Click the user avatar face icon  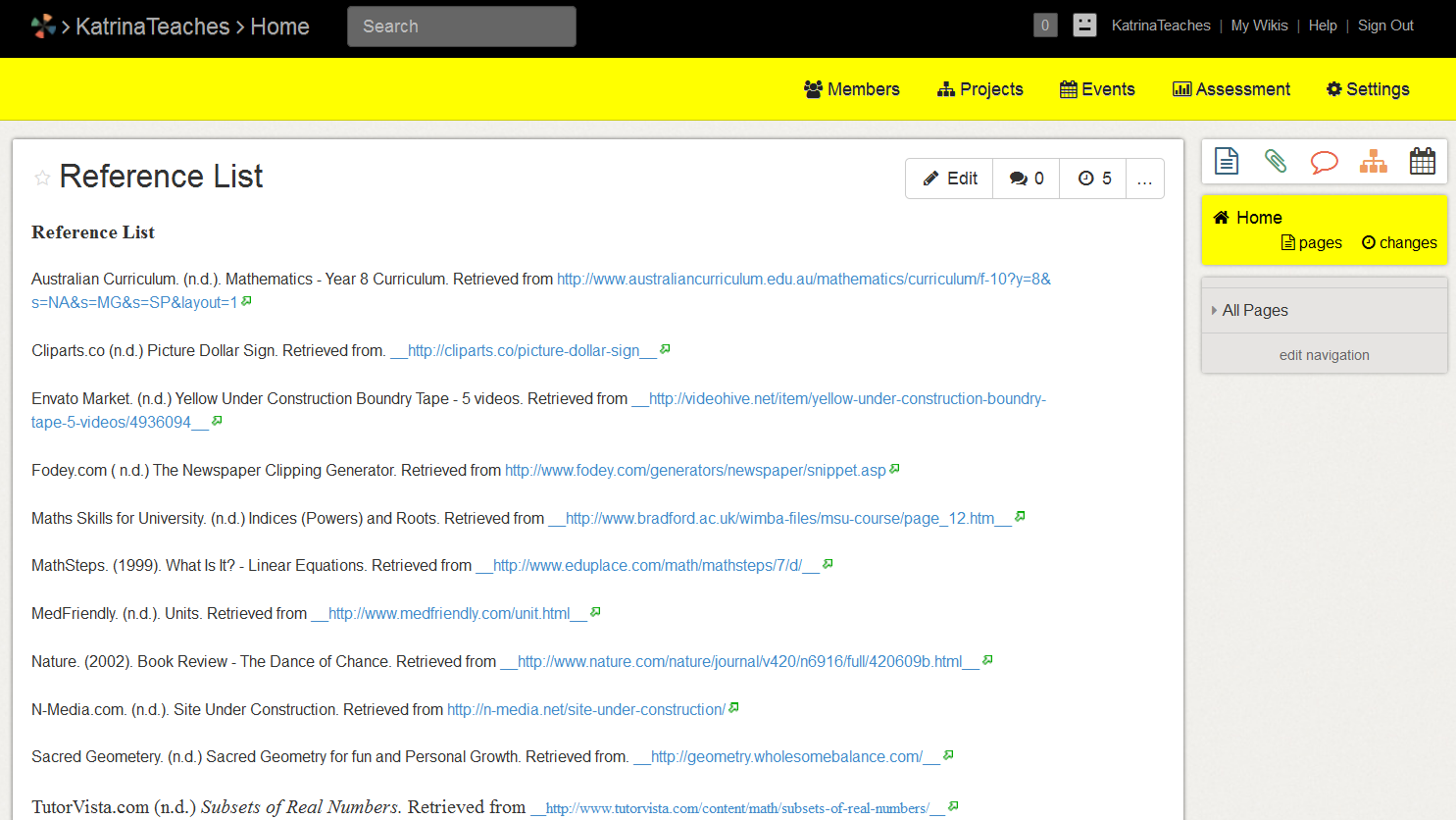coord(1084,26)
